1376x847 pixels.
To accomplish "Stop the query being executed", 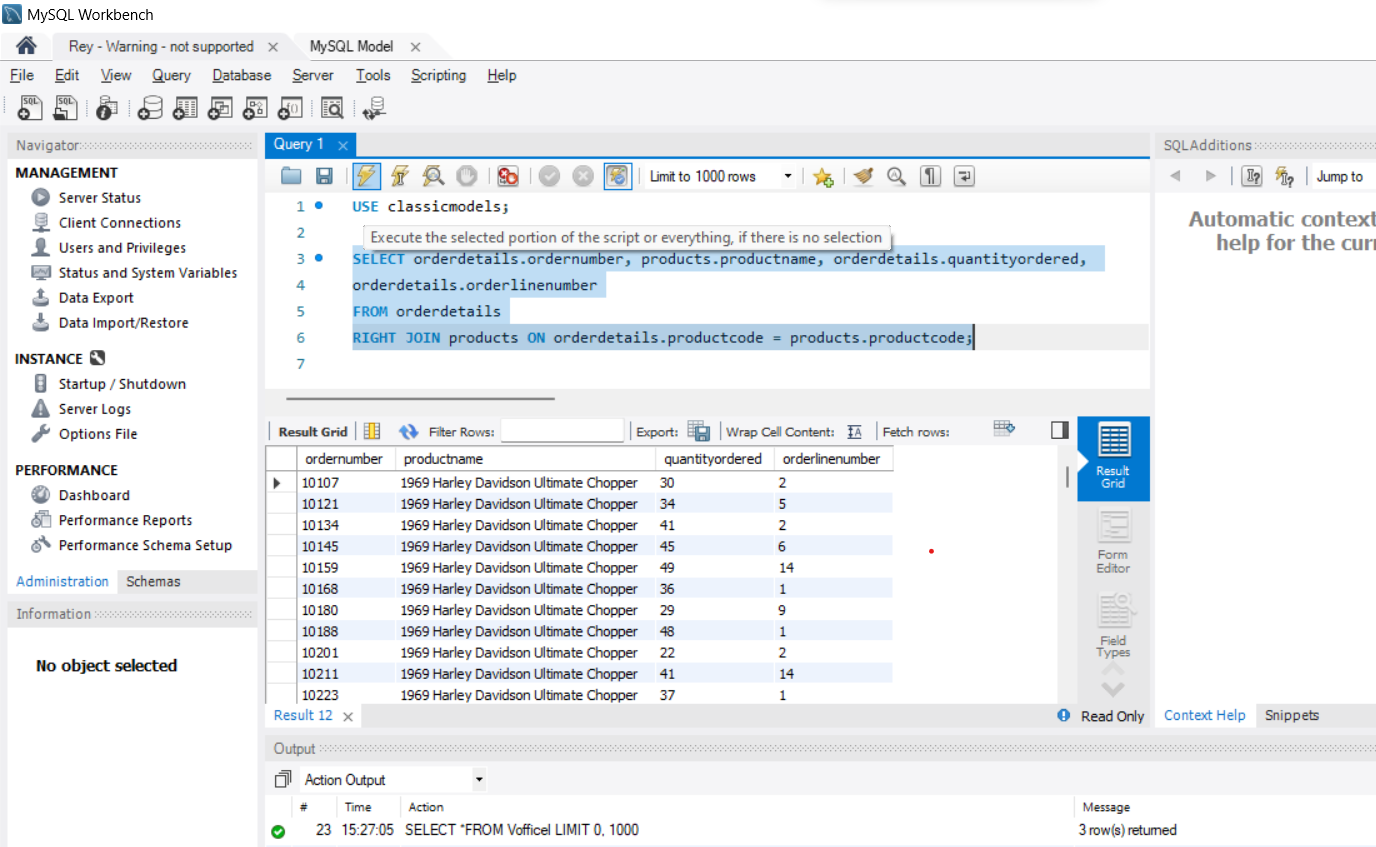I will pyautogui.click(x=467, y=176).
